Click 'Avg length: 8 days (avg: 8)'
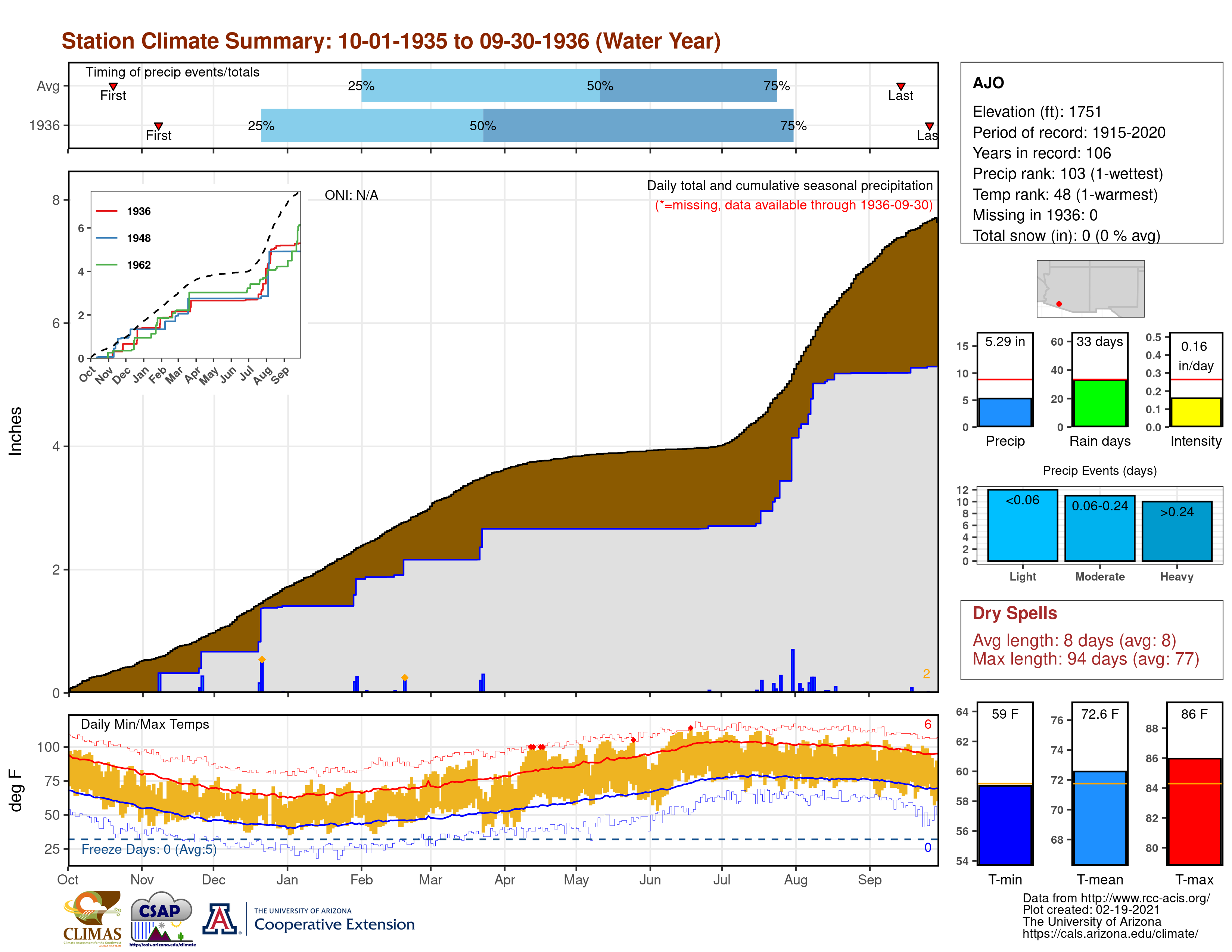This screenshot has height=952, width=1232. tap(1074, 641)
